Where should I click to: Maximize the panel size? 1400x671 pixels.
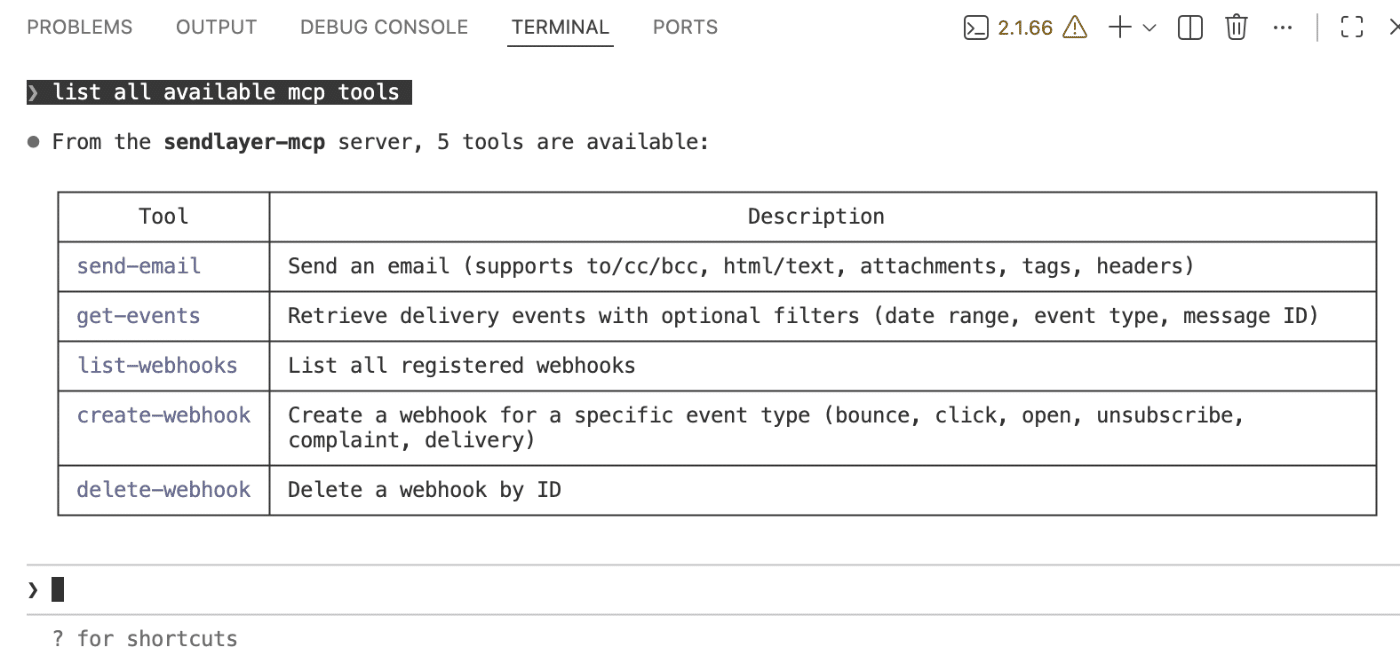tap(1351, 27)
